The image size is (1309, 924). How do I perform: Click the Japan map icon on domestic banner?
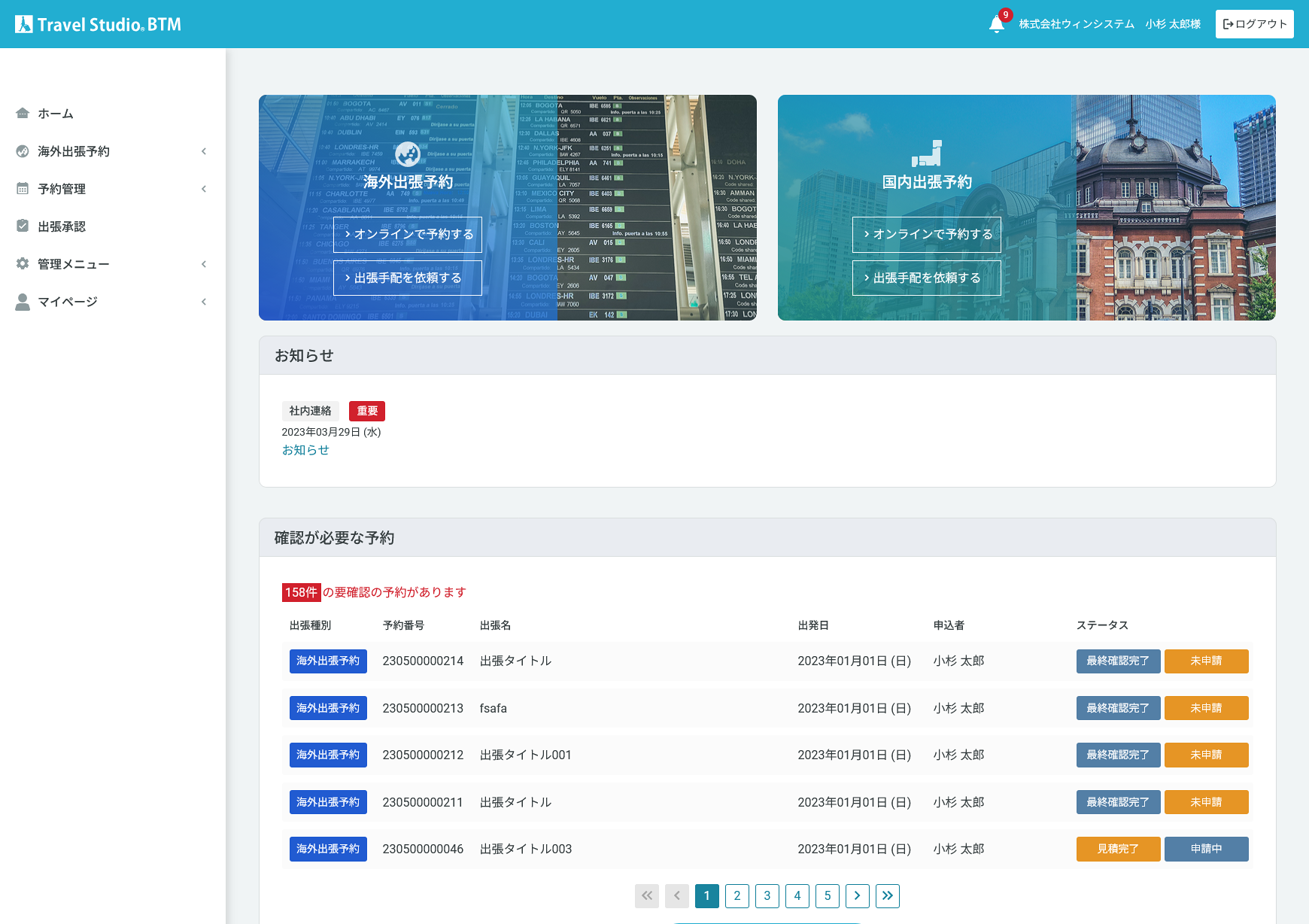(x=927, y=153)
